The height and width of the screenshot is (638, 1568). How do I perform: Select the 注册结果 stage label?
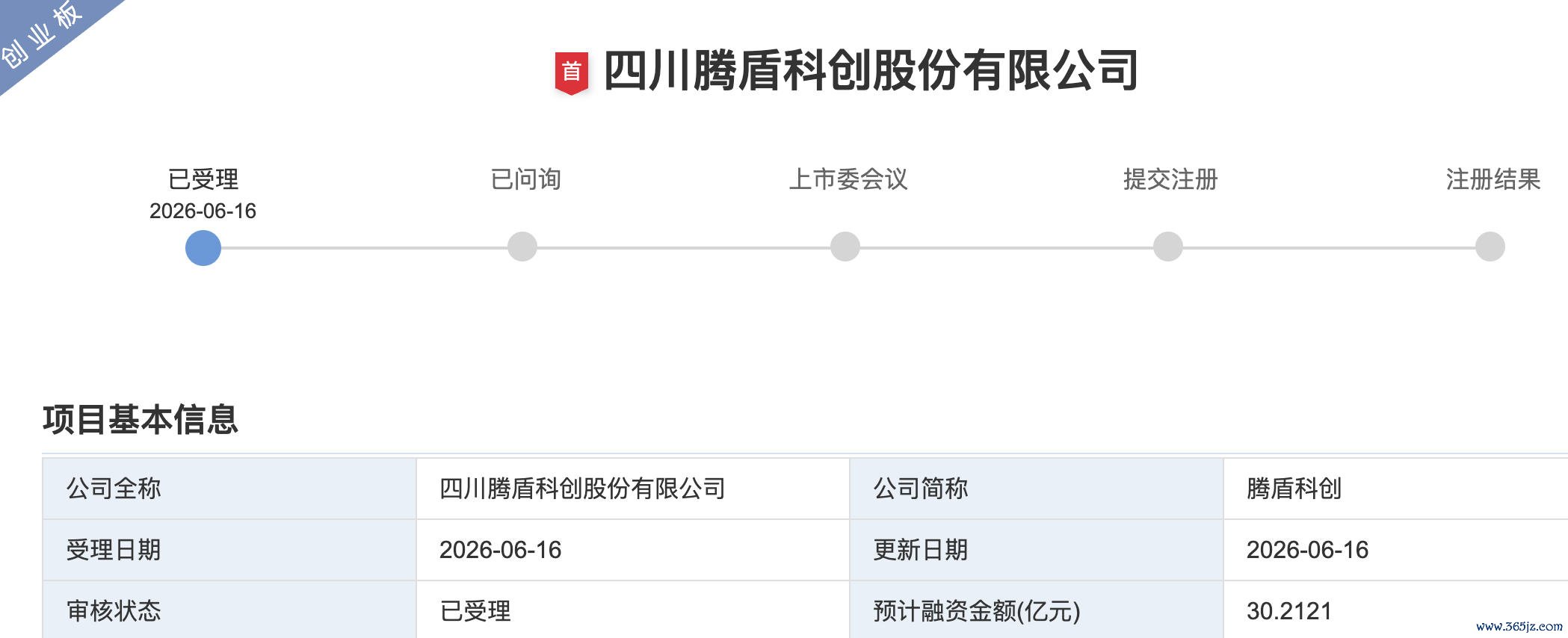[x=1493, y=179]
